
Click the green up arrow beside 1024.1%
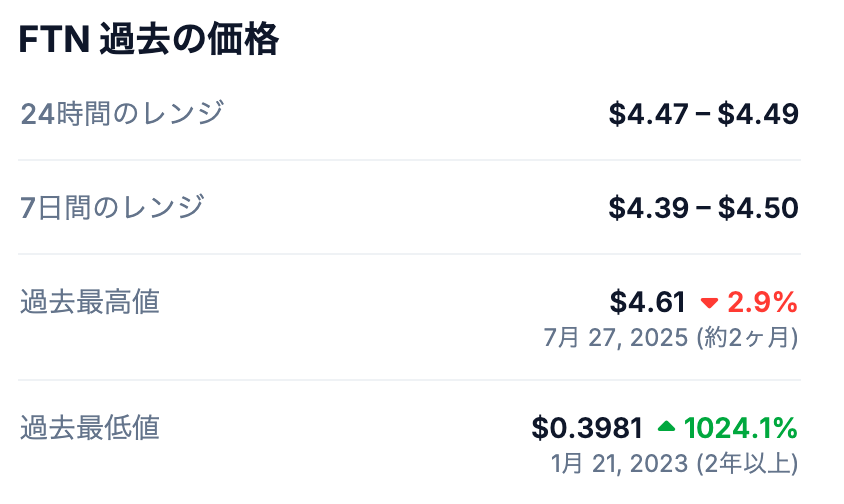point(667,428)
